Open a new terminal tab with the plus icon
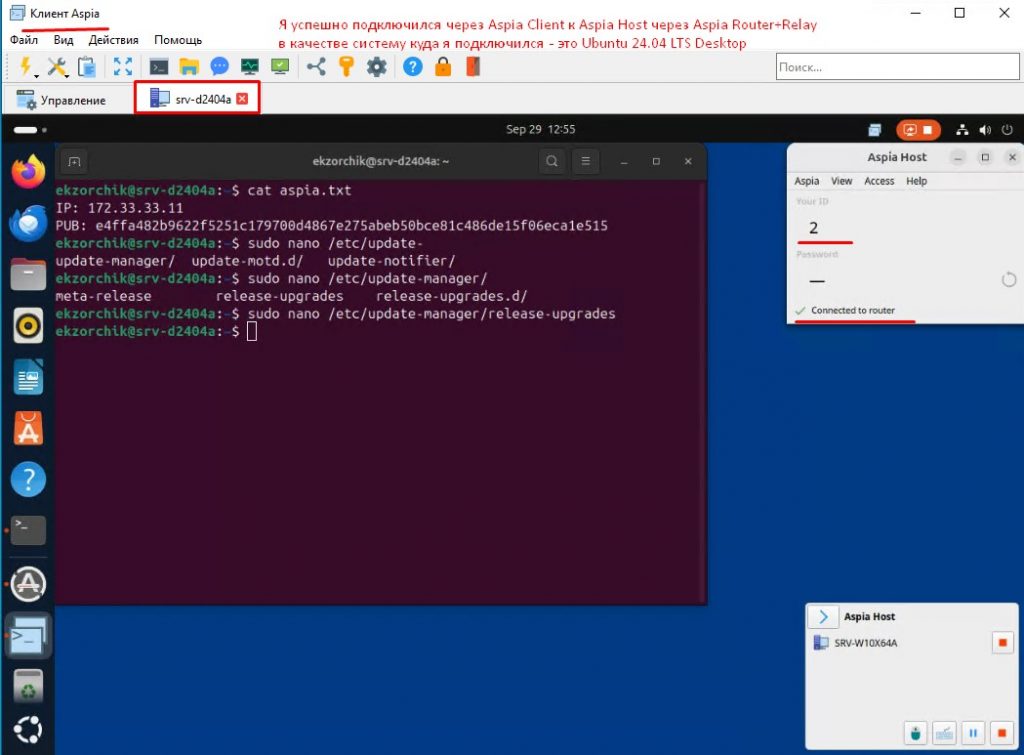1024x755 pixels. coord(74,161)
